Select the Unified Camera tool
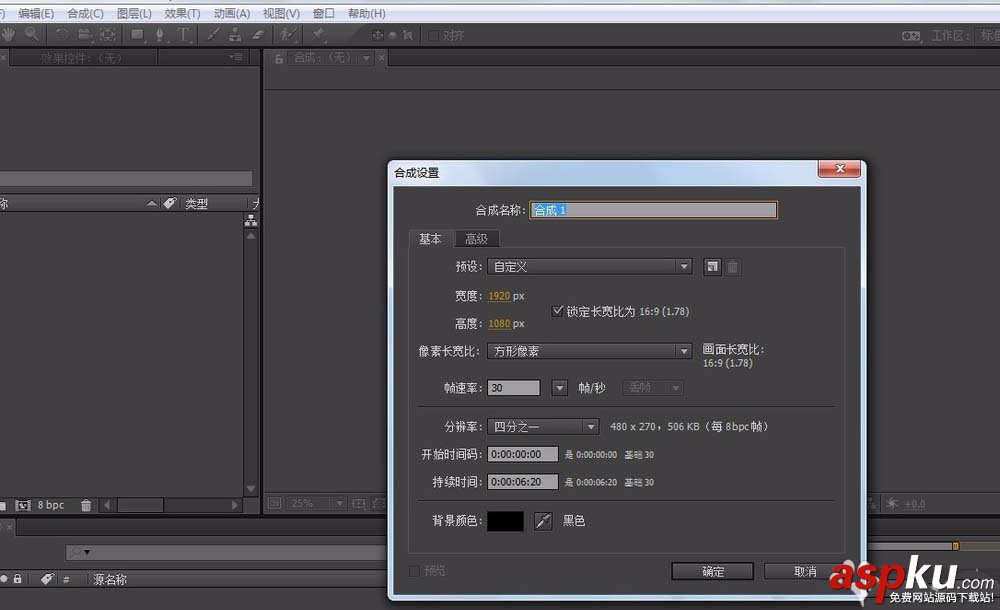The image size is (1000, 610). coord(84,34)
